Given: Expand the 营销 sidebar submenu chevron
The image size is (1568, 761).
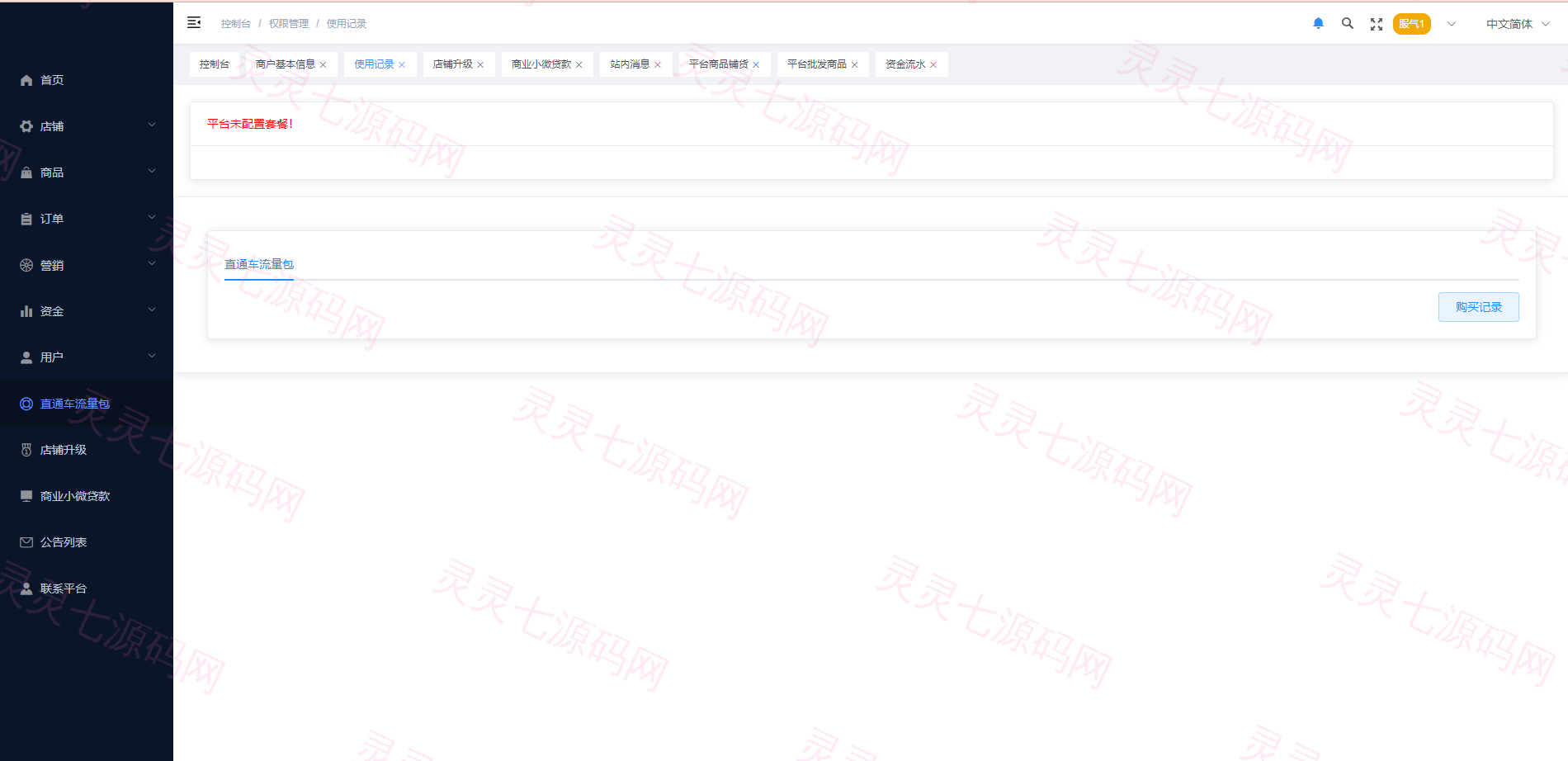Looking at the screenshot, I should (152, 263).
